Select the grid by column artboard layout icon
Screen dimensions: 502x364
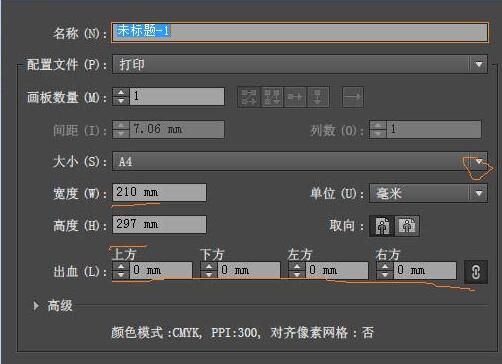click(x=272, y=97)
